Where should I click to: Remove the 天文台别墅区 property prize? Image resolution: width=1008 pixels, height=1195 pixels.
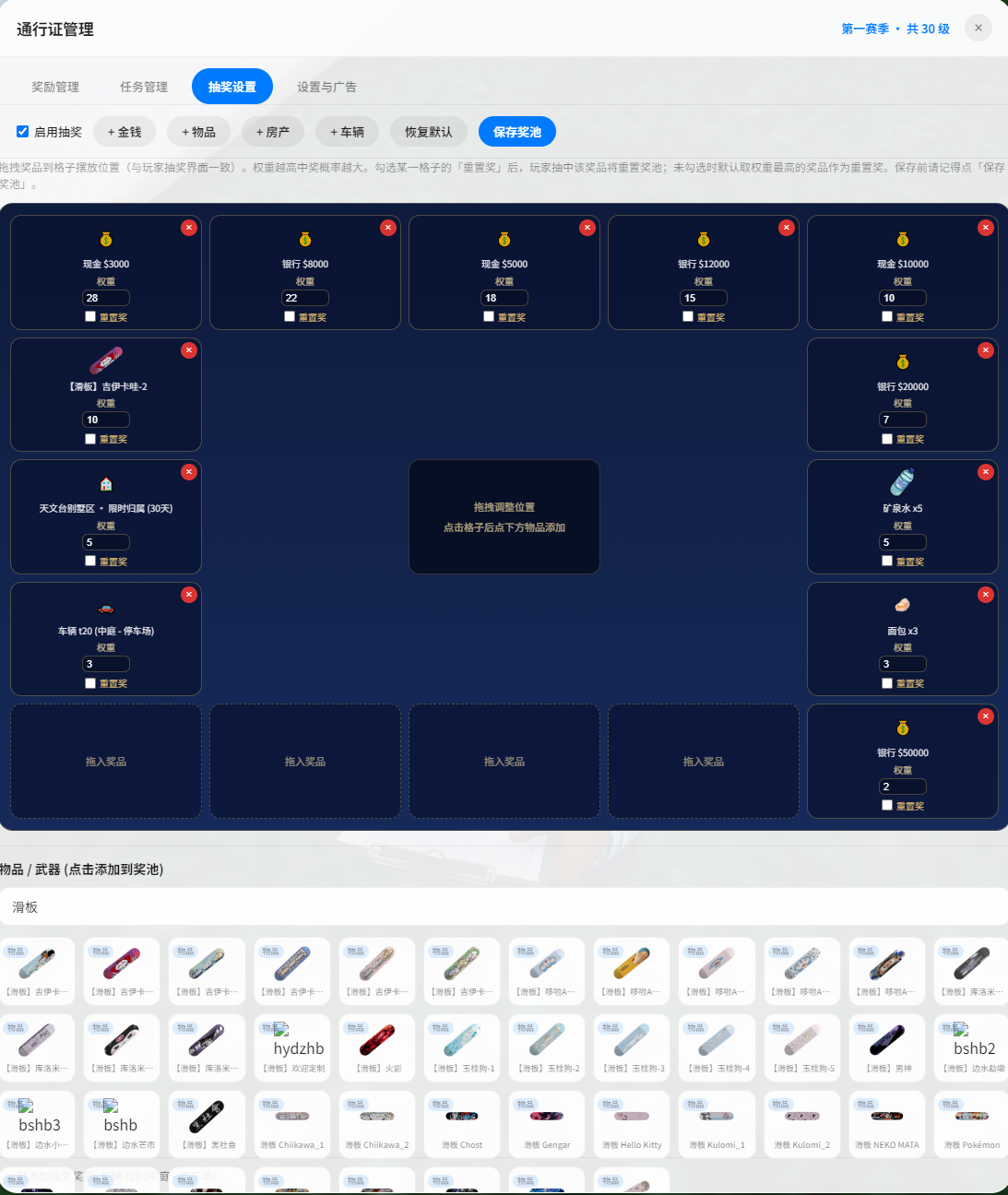click(189, 472)
